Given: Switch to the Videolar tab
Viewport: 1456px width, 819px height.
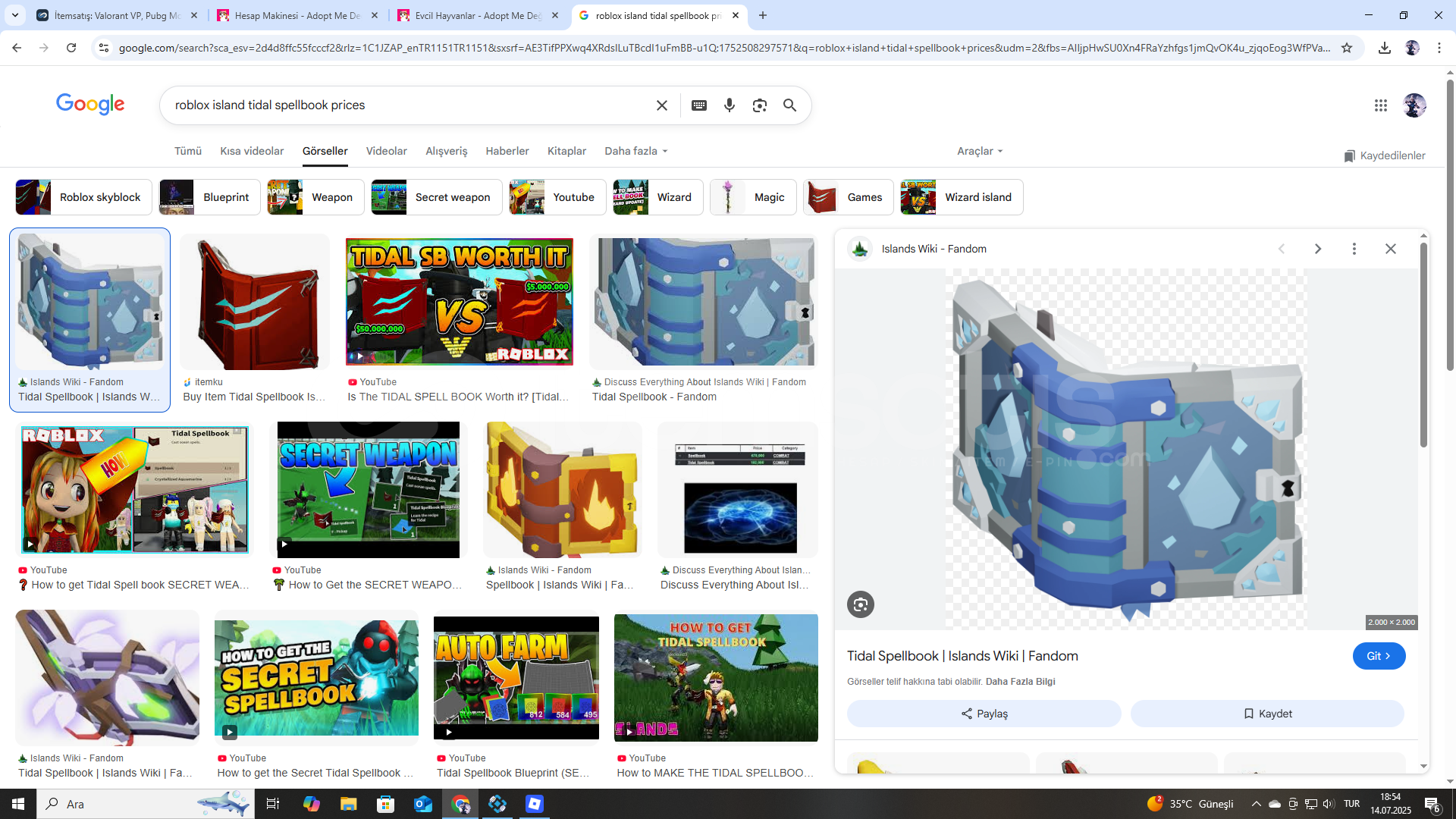Looking at the screenshot, I should pyautogui.click(x=387, y=151).
